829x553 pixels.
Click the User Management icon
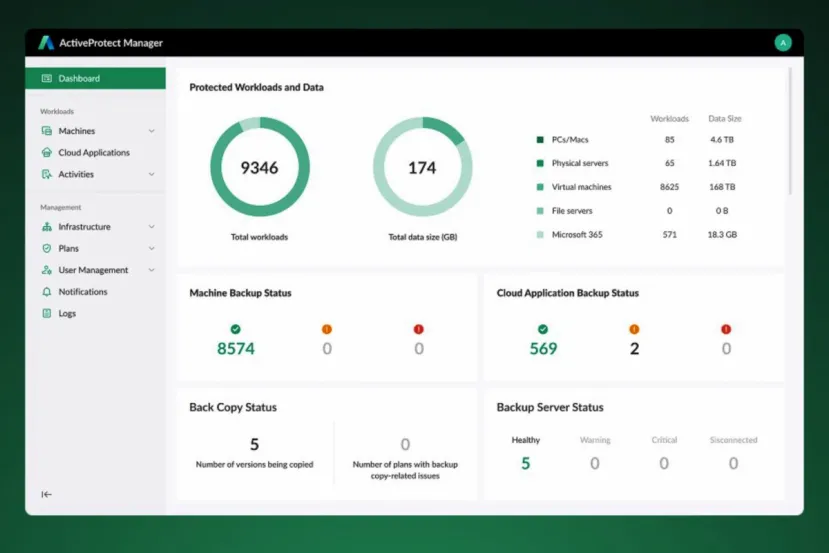(x=47, y=270)
